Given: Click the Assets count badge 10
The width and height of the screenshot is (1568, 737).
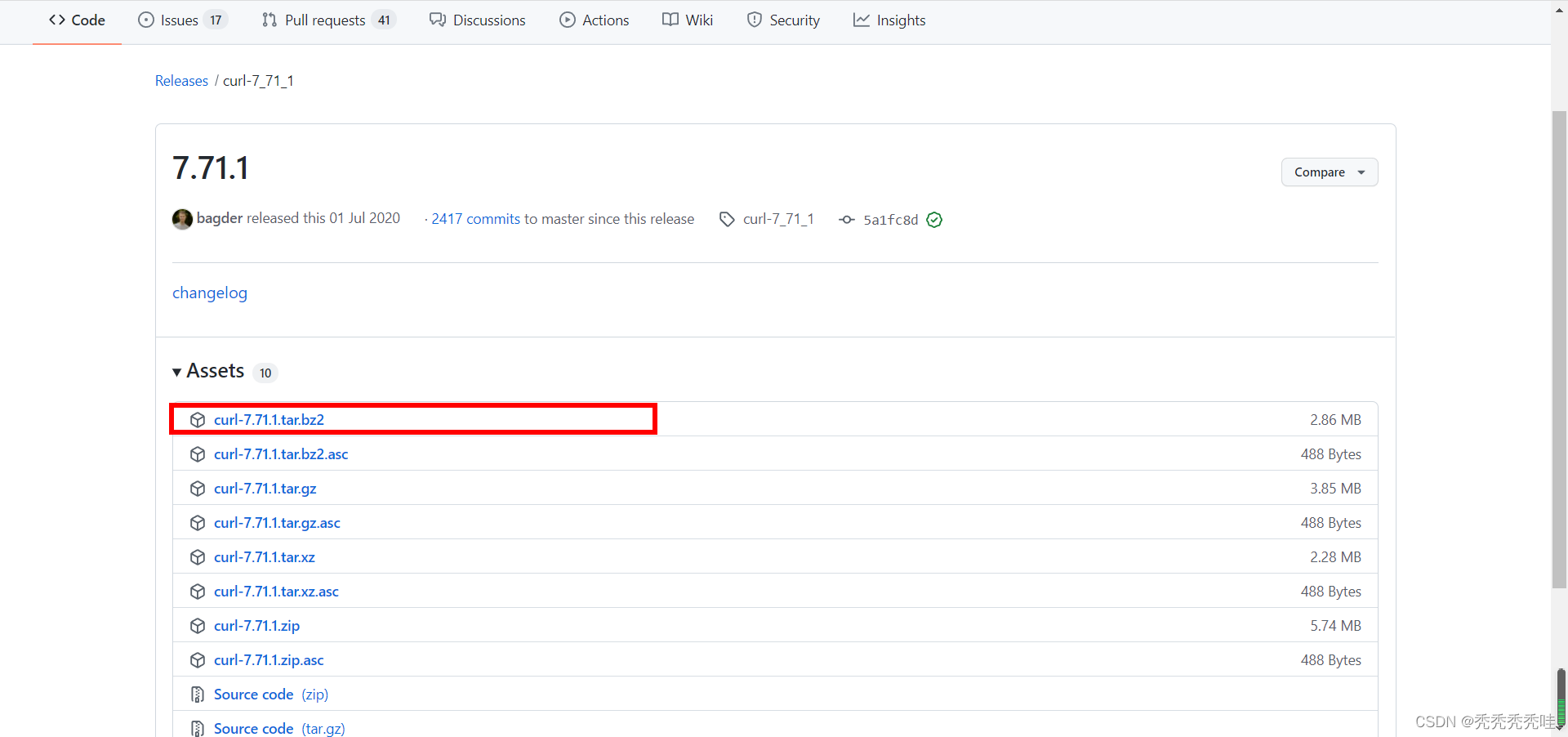Looking at the screenshot, I should pos(265,373).
